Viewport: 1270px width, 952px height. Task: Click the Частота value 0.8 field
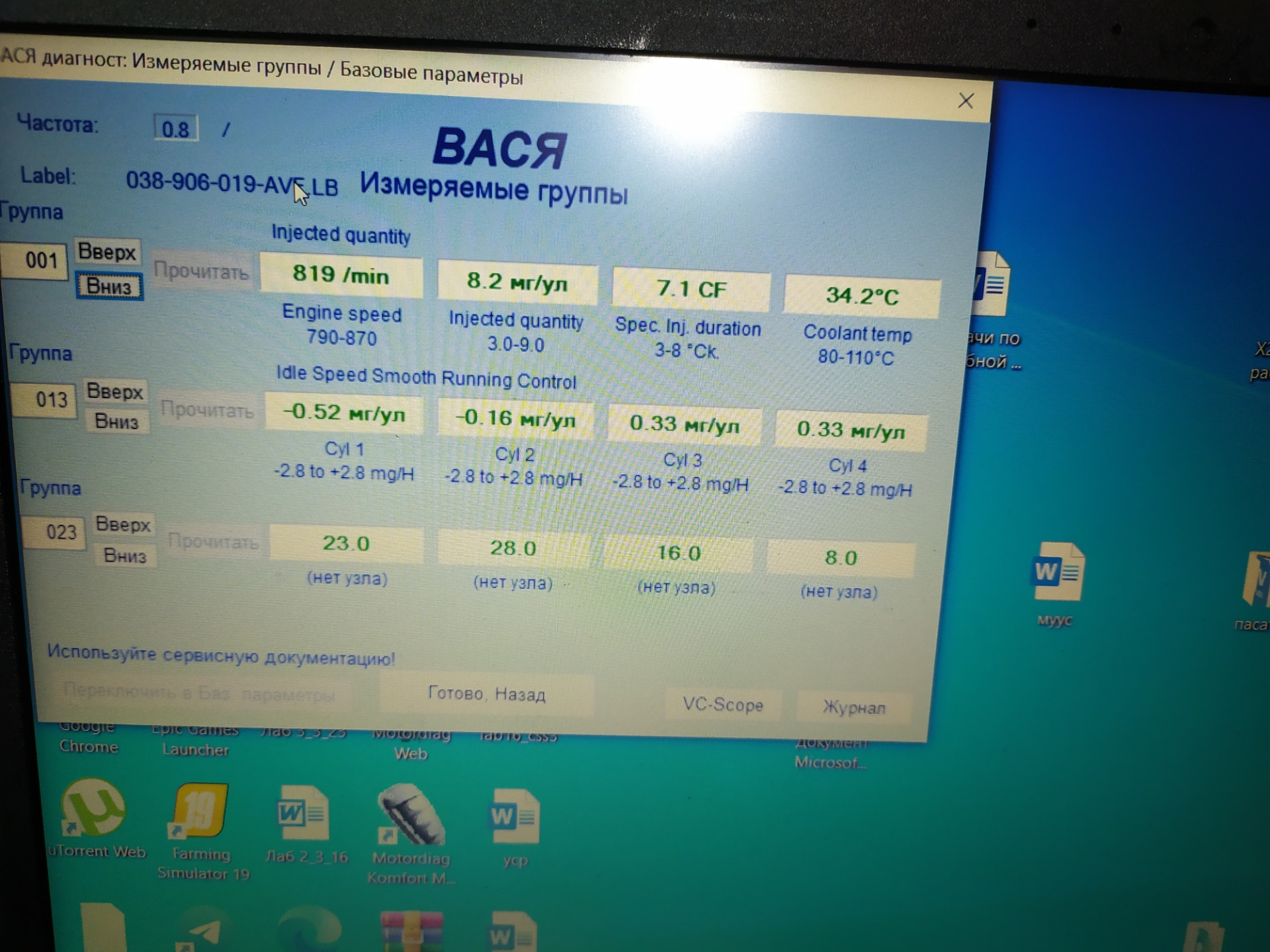pos(175,128)
